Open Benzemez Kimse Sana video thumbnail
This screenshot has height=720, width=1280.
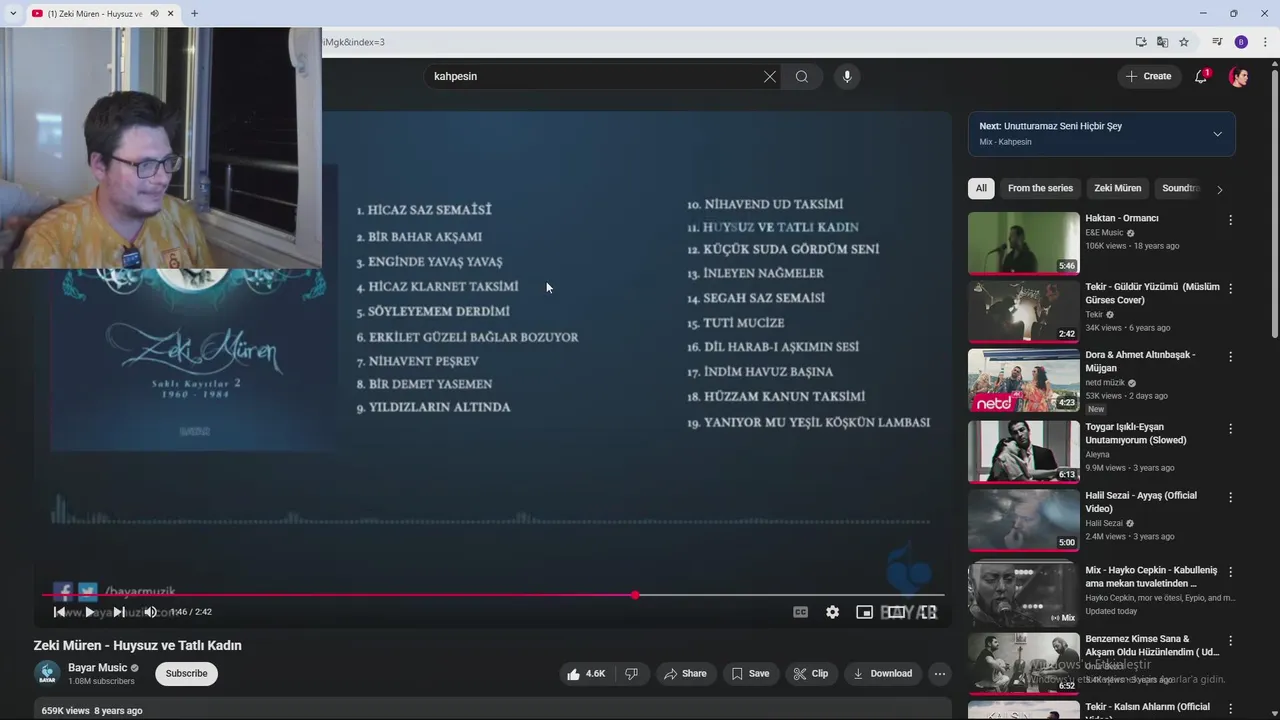1023,663
